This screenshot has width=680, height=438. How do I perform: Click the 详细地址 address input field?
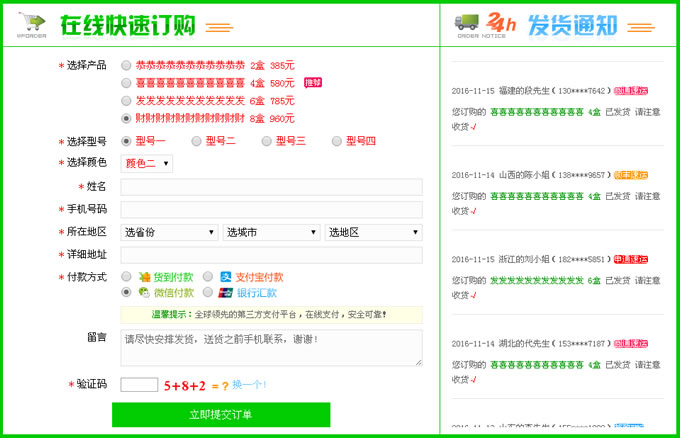271,255
